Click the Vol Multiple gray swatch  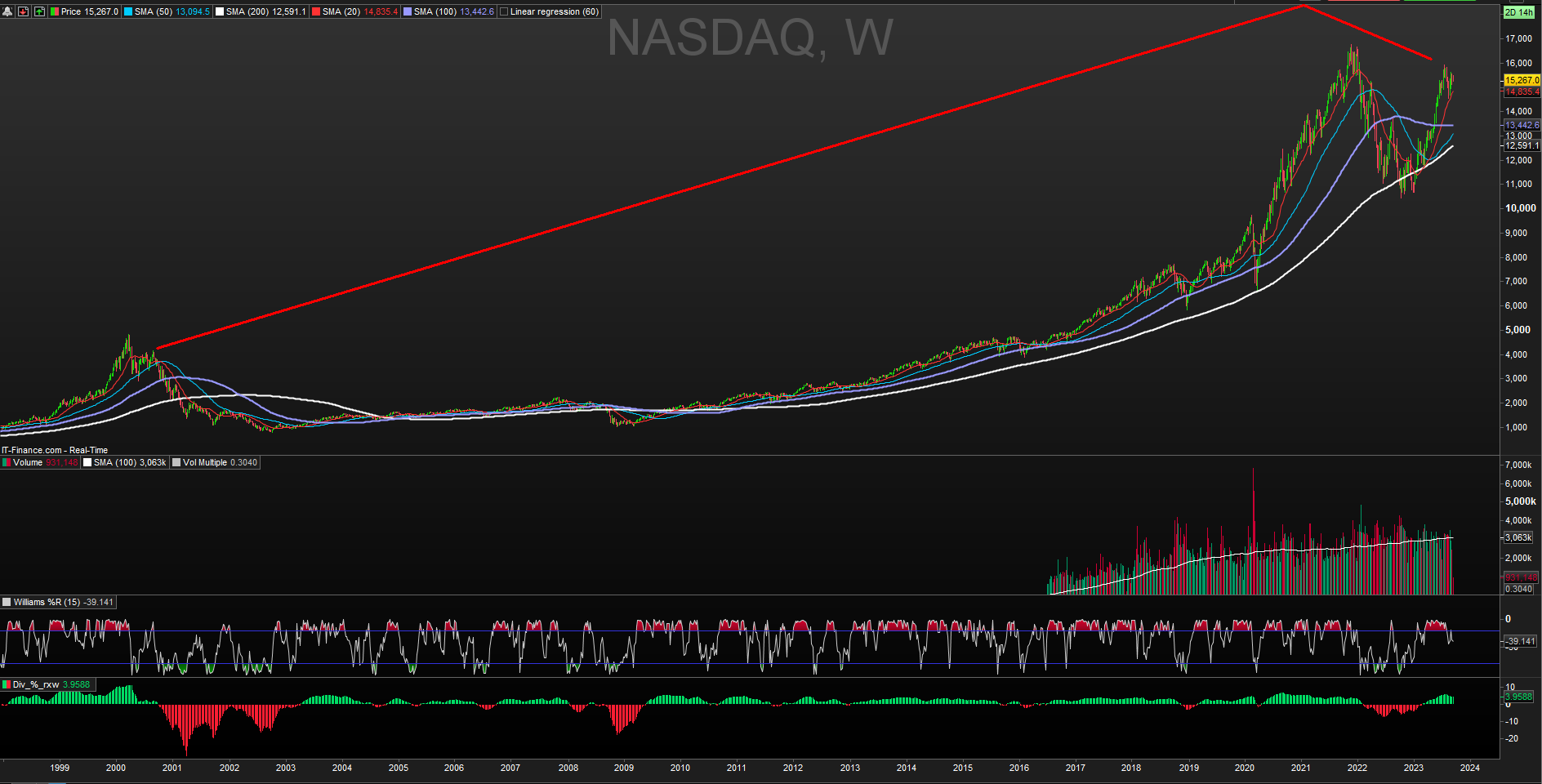tap(176, 463)
